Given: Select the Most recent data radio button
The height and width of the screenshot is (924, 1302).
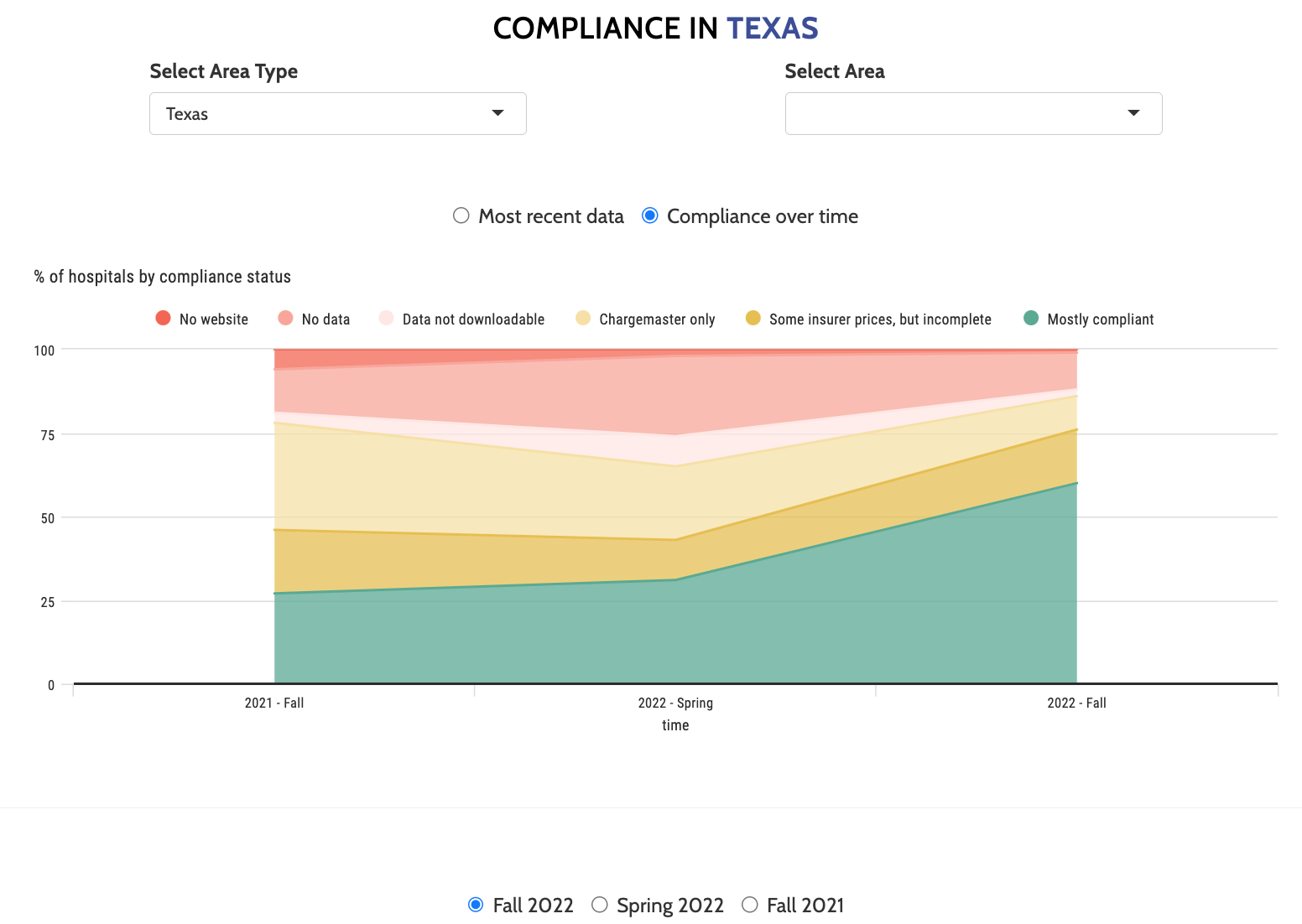Looking at the screenshot, I should point(461,215).
